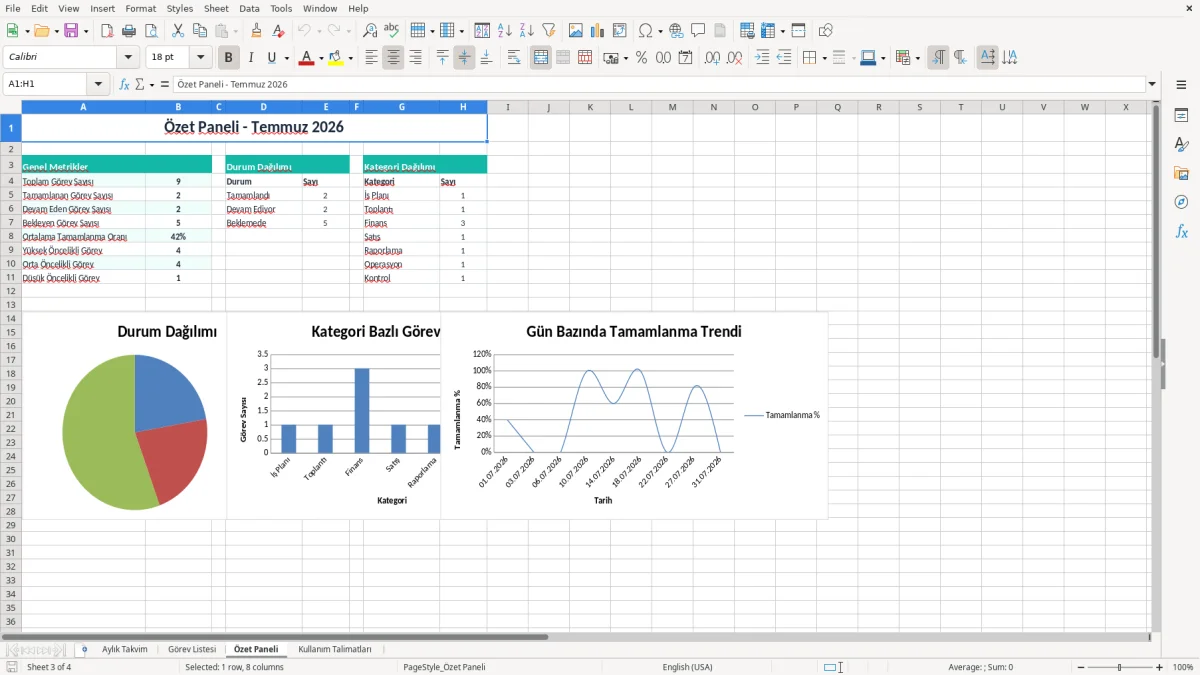
Task: Click the Copy icon
Action: [199, 31]
